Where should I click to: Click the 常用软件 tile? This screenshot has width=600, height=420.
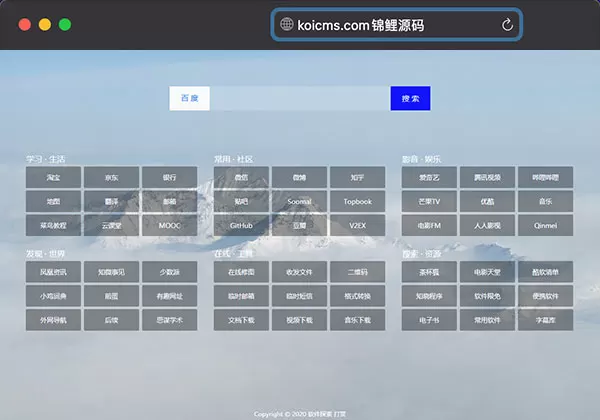tap(488, 320)
